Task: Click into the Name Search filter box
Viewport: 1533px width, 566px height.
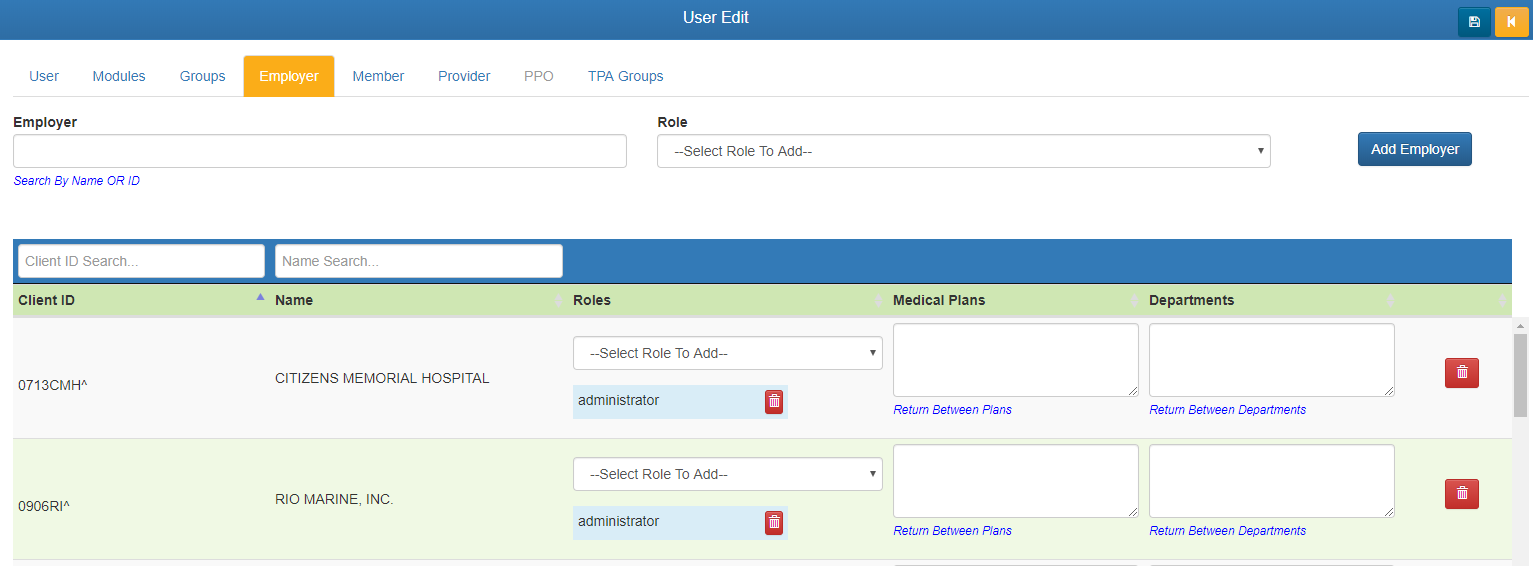Action: pyautogui.click(x=418, y=261)
